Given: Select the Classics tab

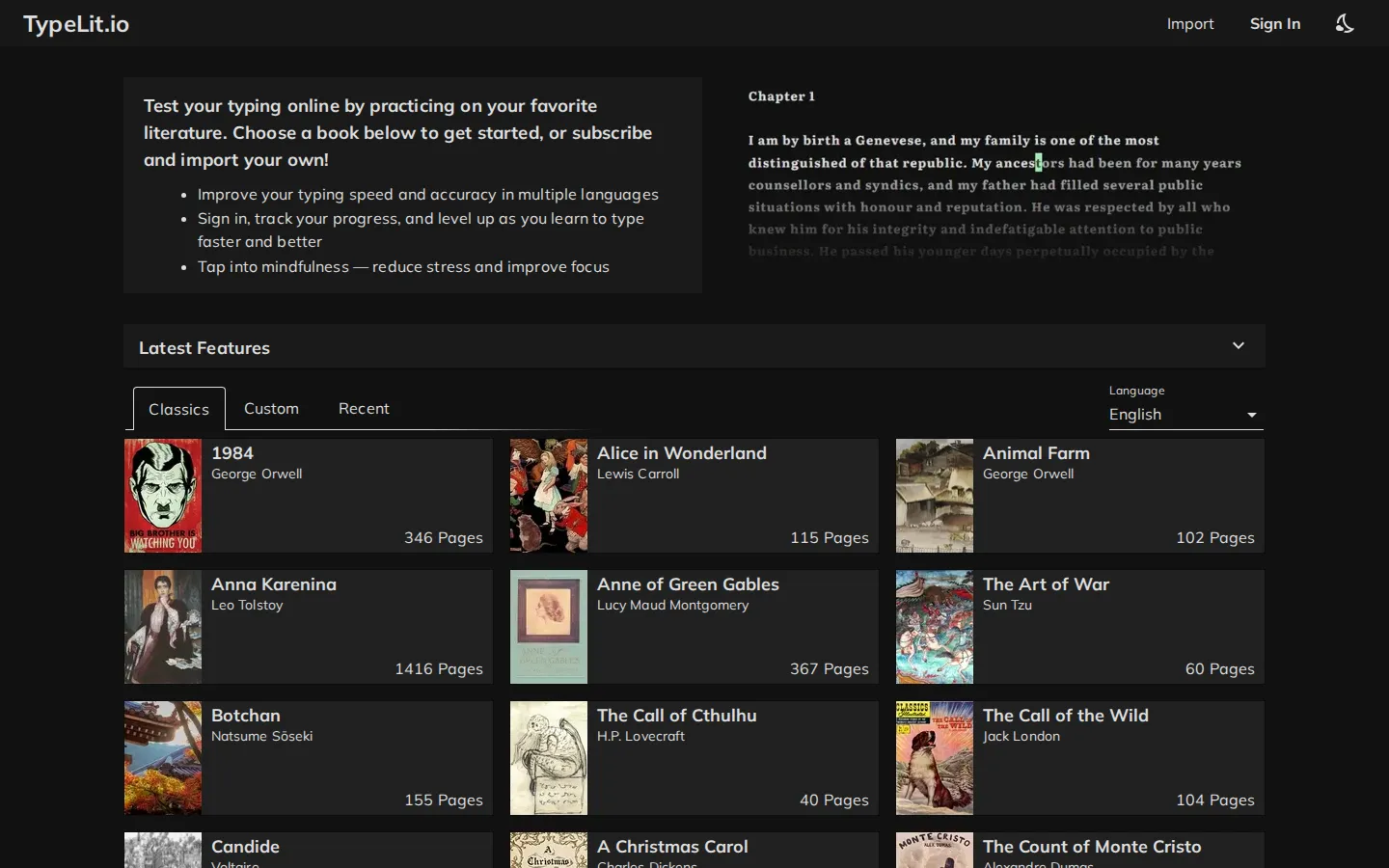Looking at the screenshot, I should pos(178,409).
